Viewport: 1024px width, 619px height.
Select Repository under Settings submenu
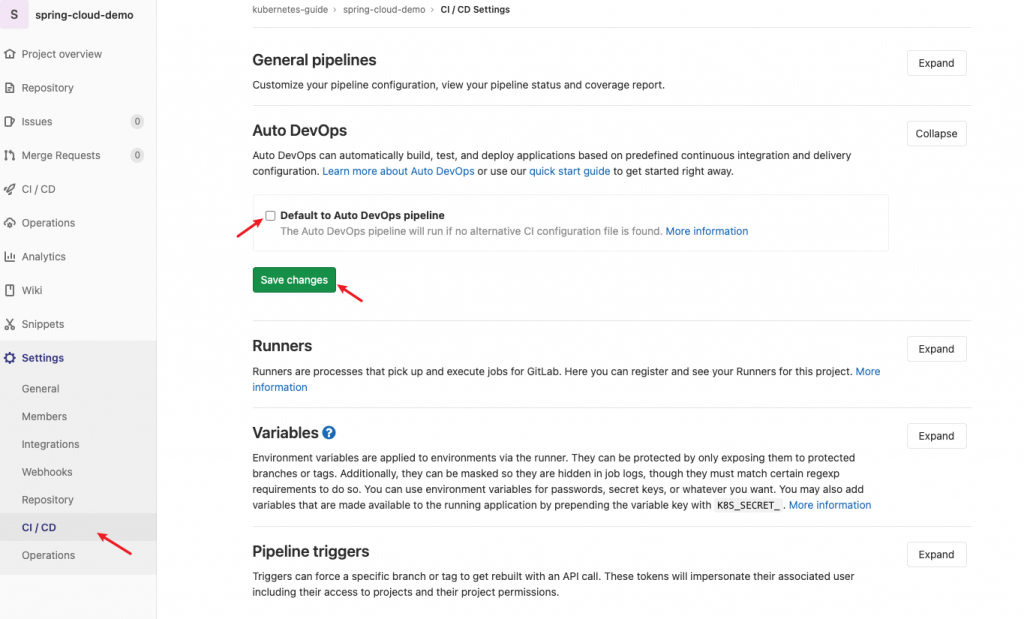tap(48, 500)
